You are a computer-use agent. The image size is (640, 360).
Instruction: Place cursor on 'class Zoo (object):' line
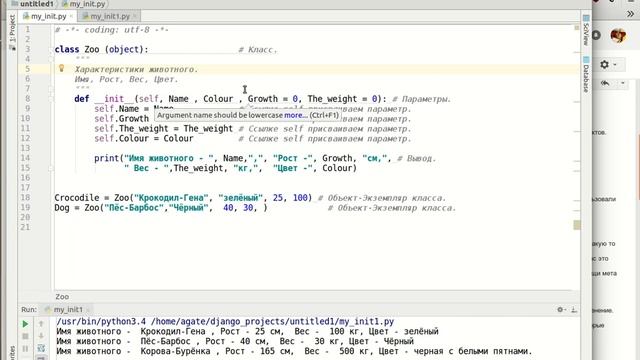(x=102, y=49)
